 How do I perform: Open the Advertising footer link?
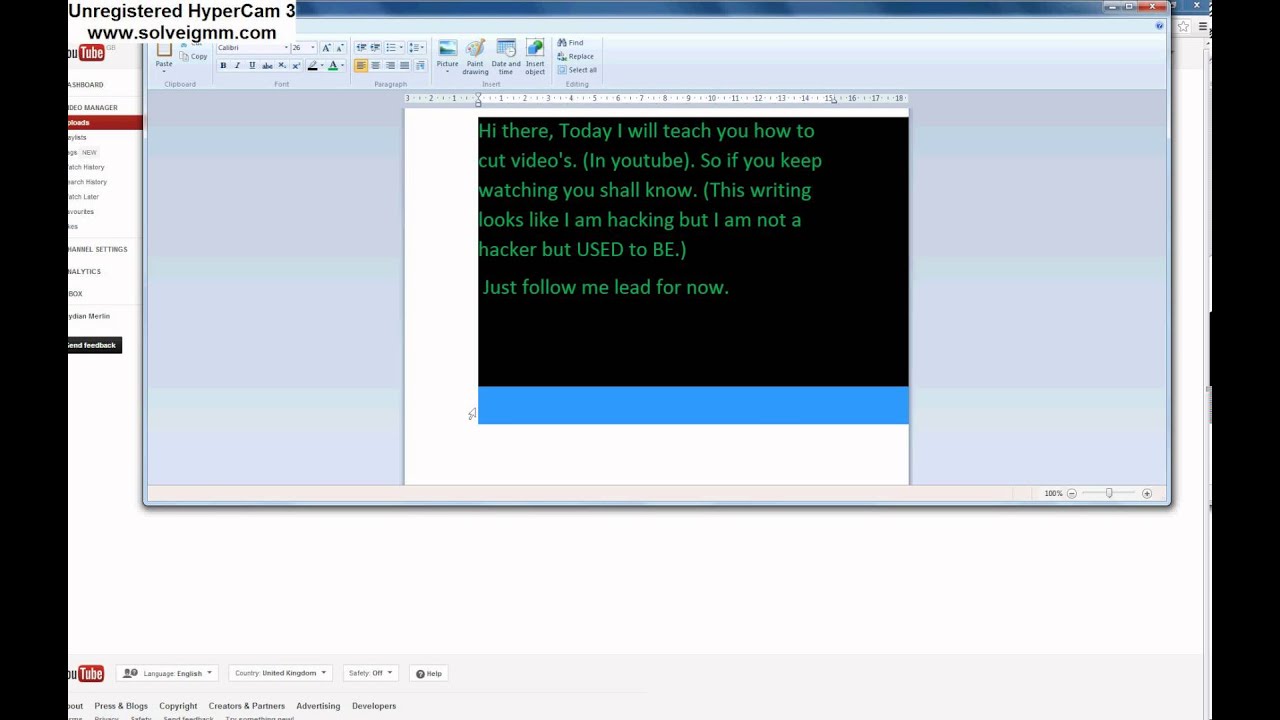(x=318, y=706)
